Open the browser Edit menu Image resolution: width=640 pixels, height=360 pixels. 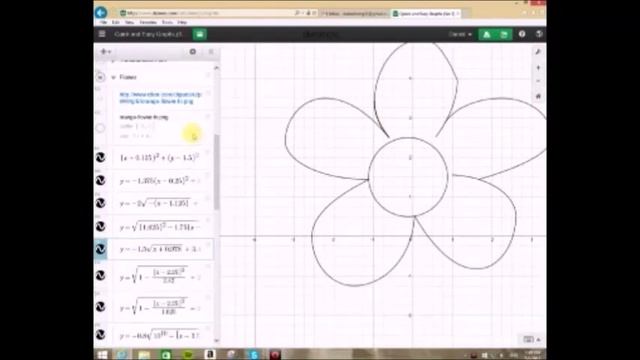click(116, 22)
